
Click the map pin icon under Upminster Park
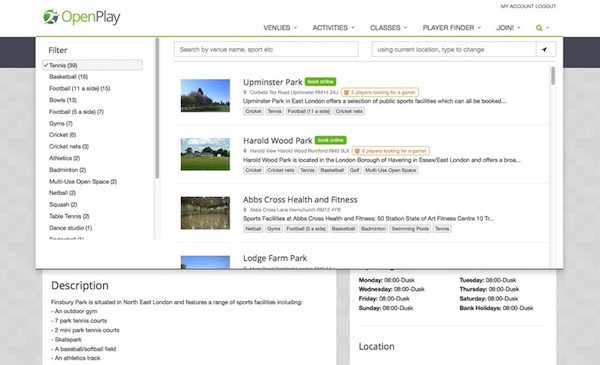pyautogui.click(x=245, y=92)
